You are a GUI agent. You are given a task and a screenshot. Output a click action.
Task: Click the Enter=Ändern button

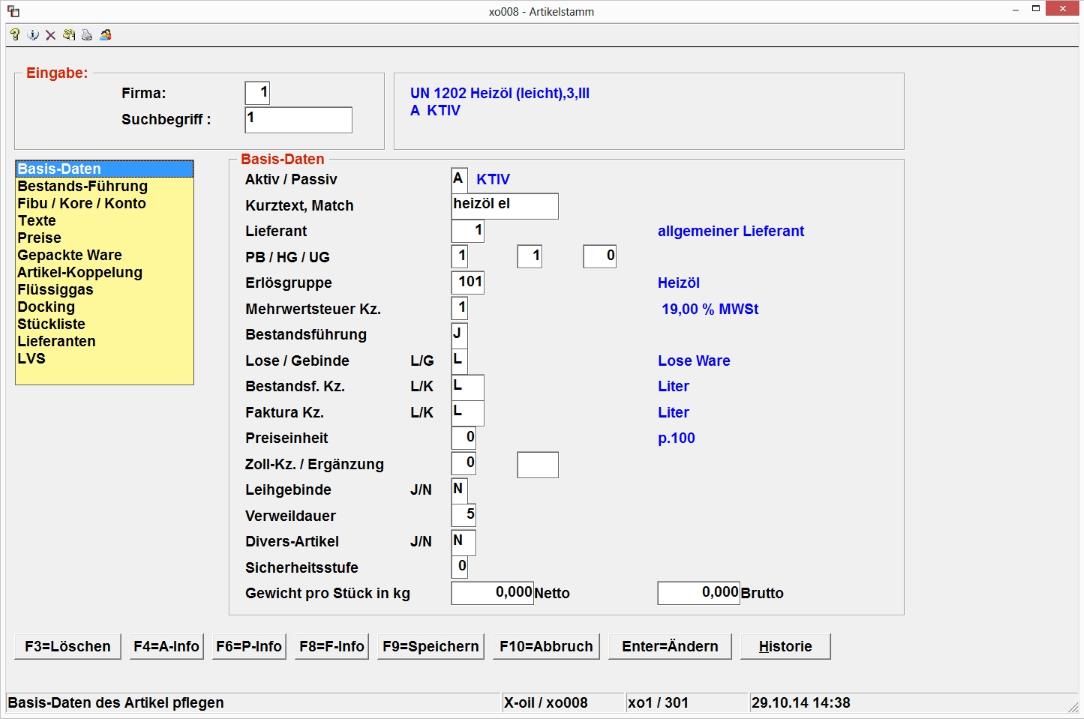click(x=670, y=646)
